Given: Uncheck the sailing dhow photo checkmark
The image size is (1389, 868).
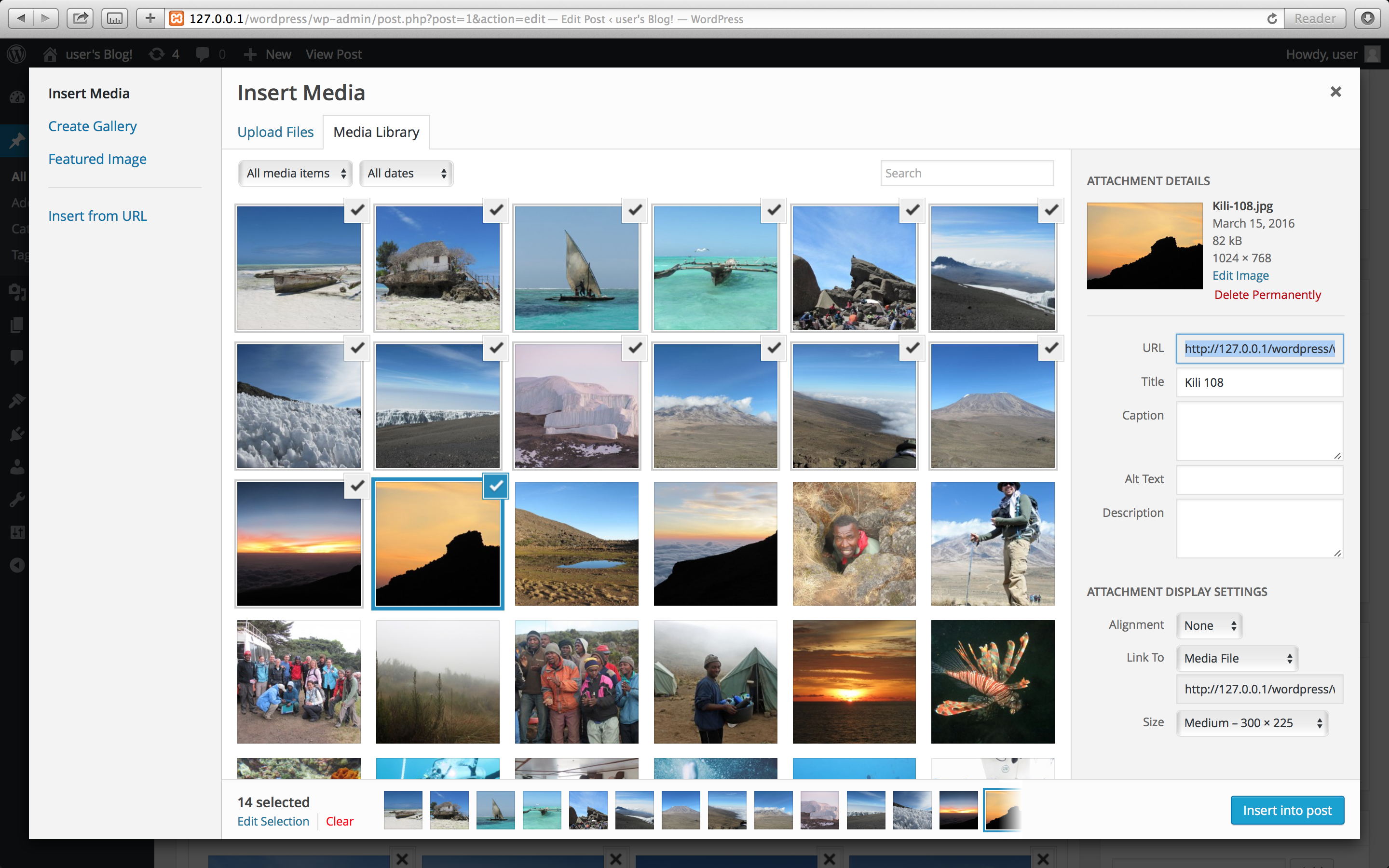Looking at the screenshot, I should (635, 210).
